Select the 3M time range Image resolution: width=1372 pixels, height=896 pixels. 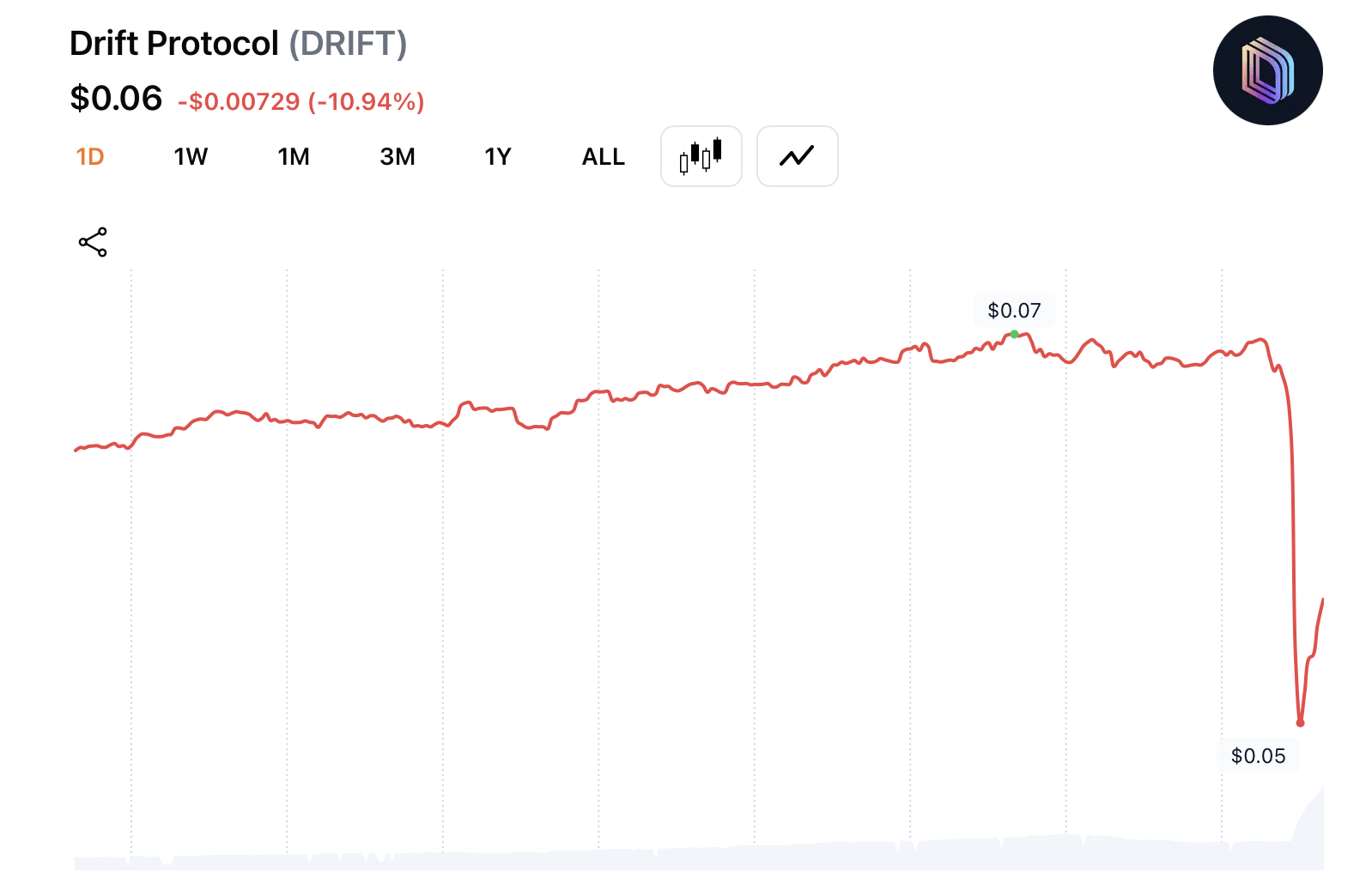[398, 157]
